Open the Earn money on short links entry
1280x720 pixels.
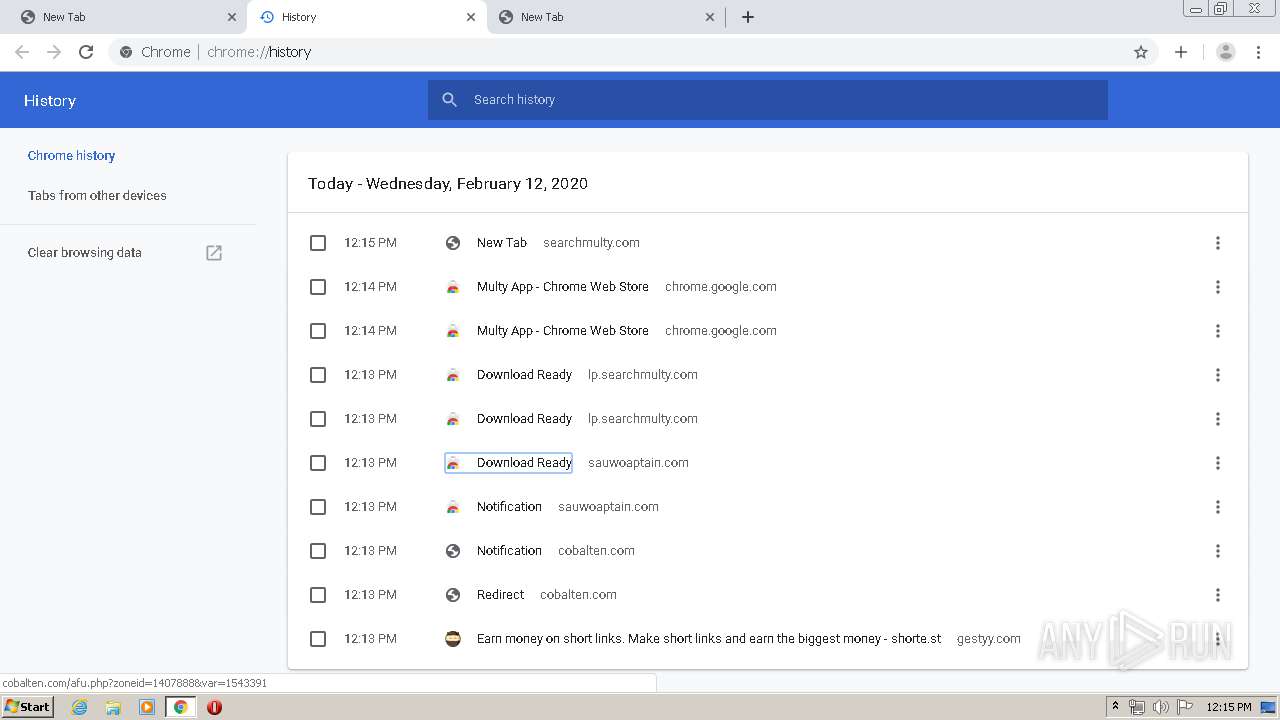(709, 639)
